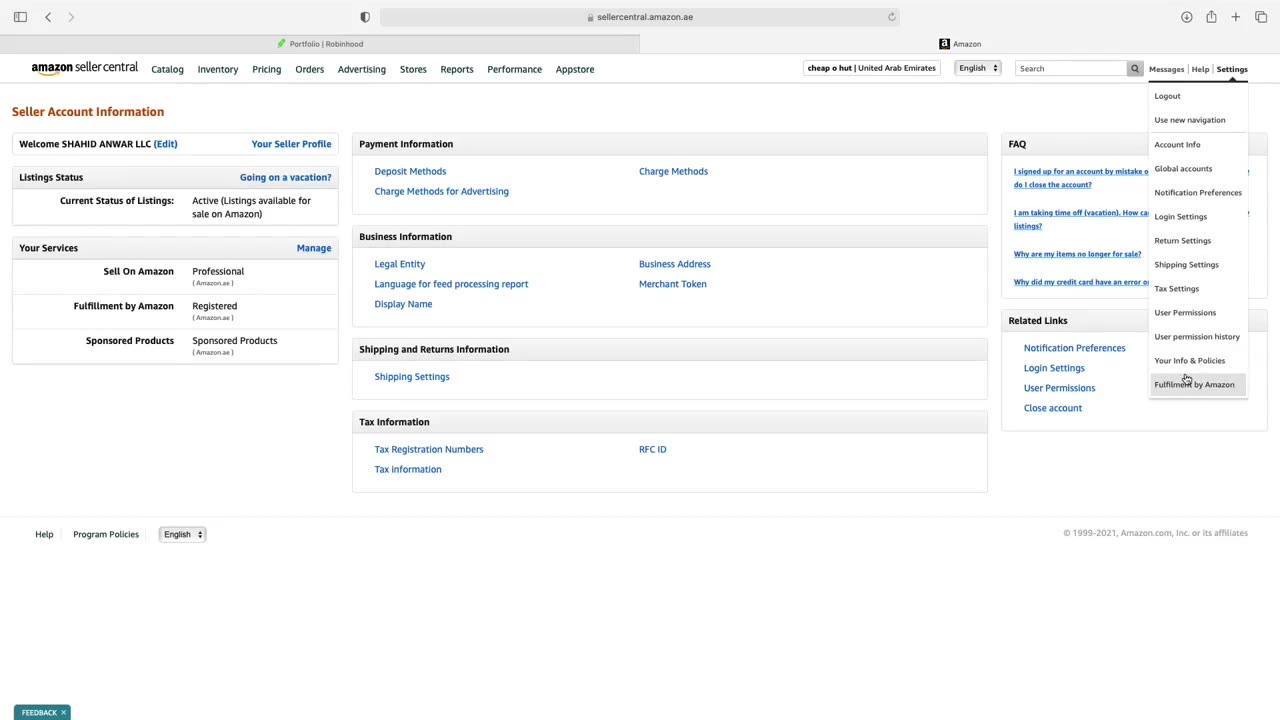Image resolution: width=1280 pixels, height=720 pixels.
Task: Open Help in the header
Action: 1200,69
